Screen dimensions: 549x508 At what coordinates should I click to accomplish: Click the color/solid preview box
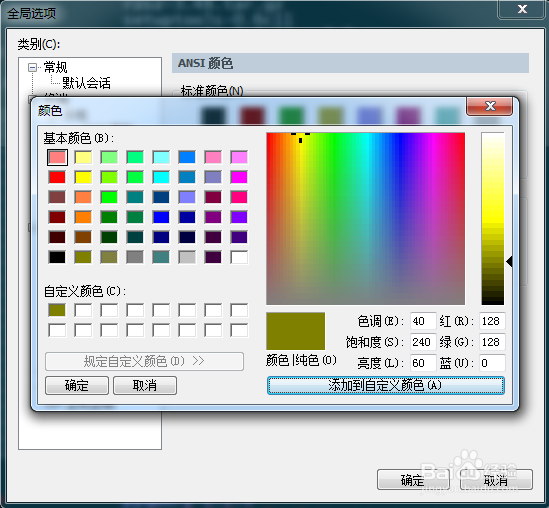tap(296, 331)
